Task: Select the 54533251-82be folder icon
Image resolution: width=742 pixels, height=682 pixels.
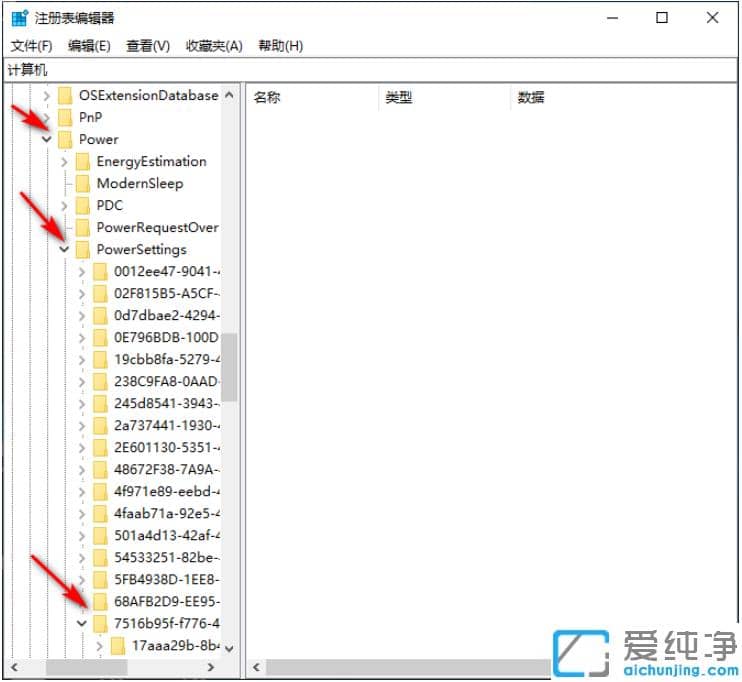Action: click(x=100, y=558)
